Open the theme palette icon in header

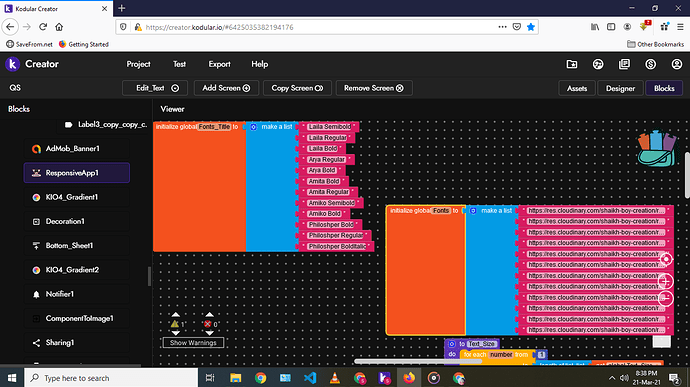pos(598,64)
